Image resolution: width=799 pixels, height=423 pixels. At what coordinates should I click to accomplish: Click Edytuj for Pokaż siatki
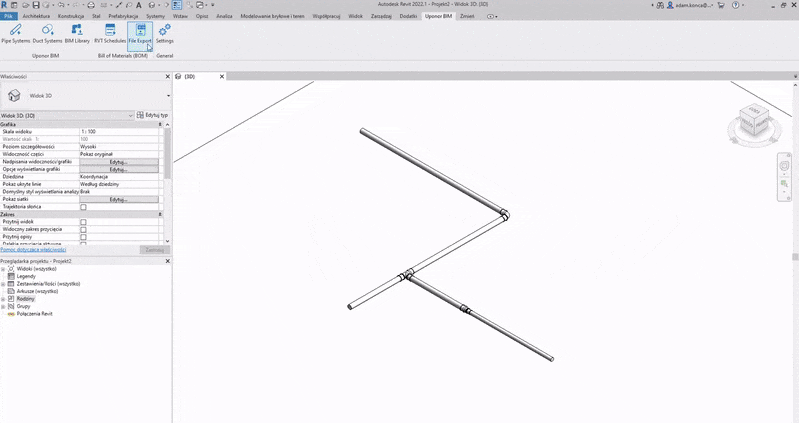[x=119, y=200]
